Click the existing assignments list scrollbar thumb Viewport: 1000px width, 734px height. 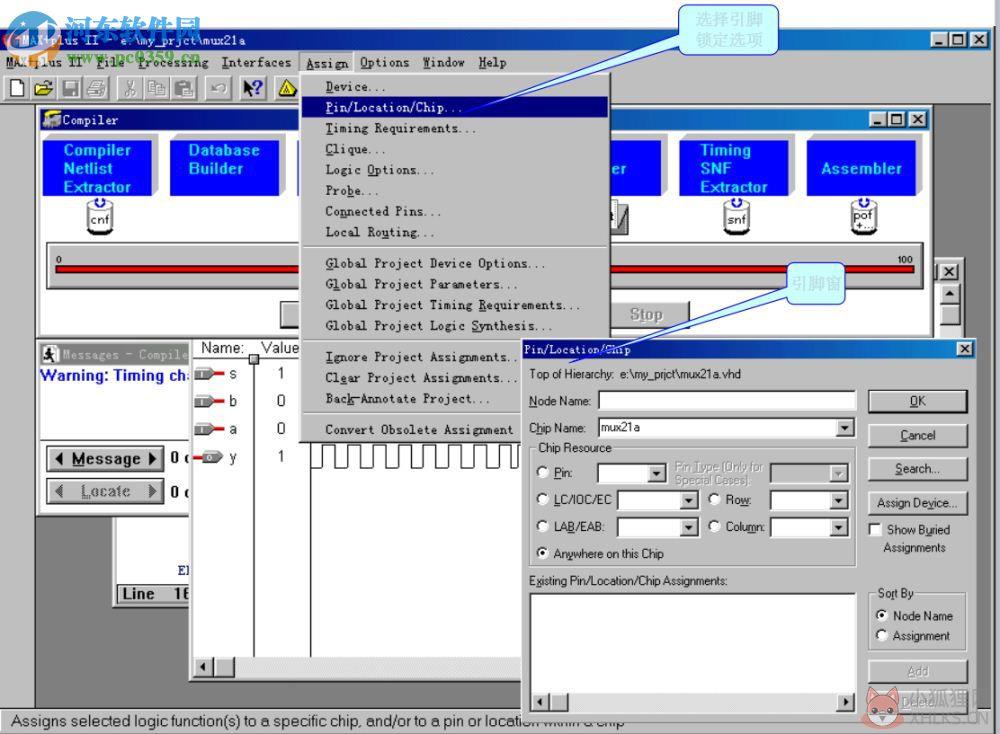559,702
